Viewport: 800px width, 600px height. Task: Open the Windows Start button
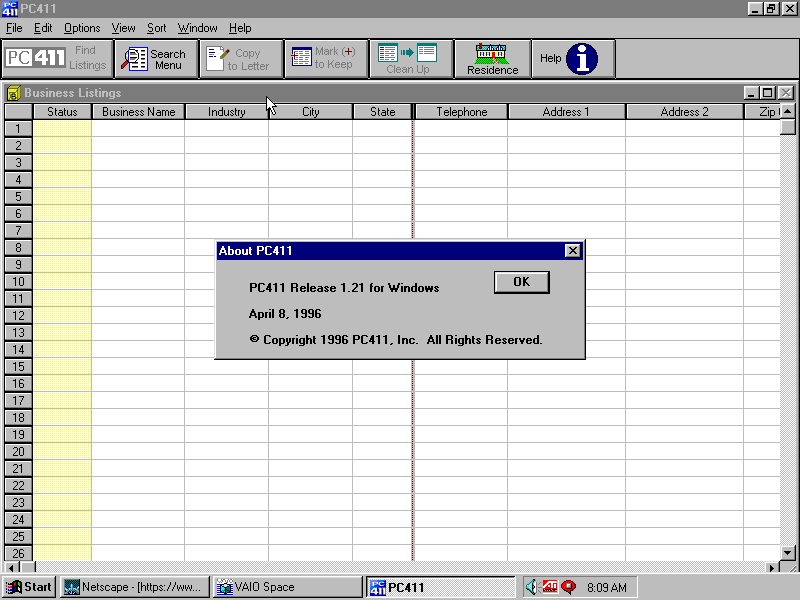[x=29, y=587]
